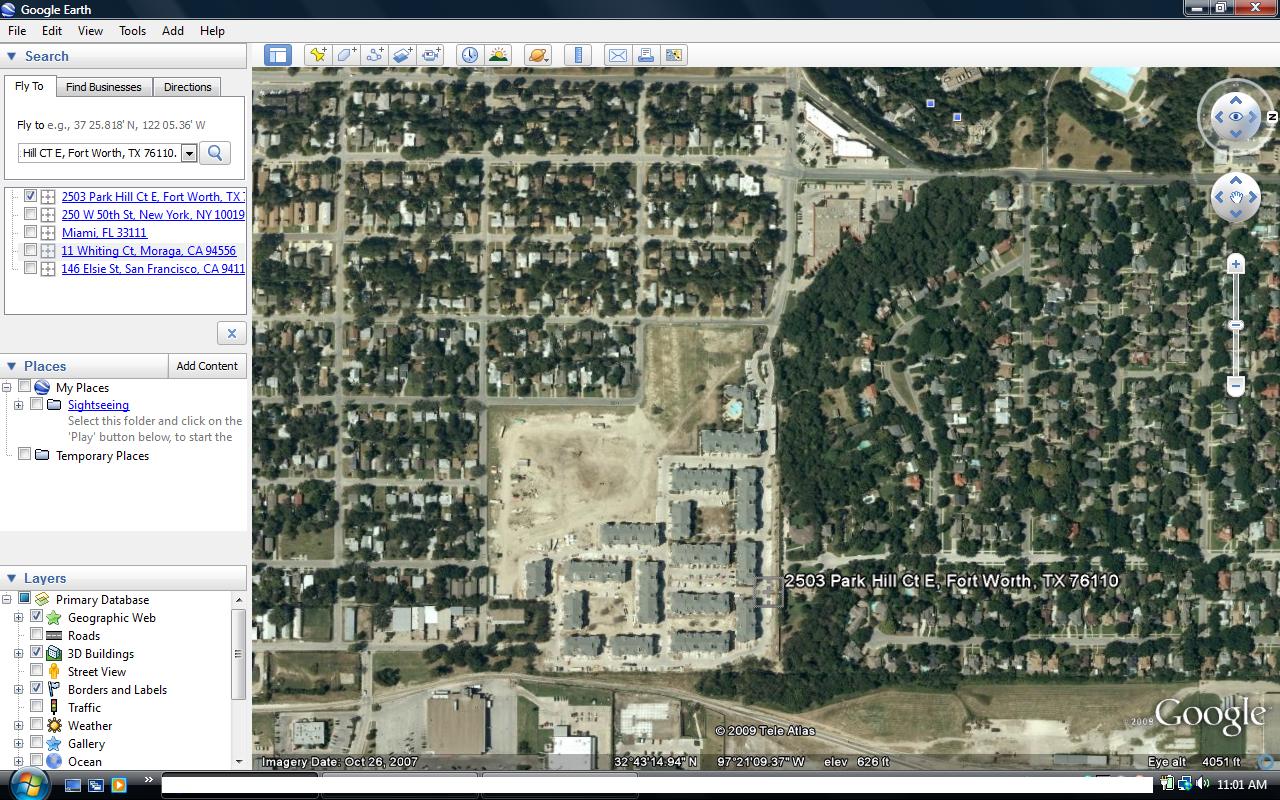1280x800 pixels.
Task: Click the Look joystick eye center
Action: tap(1236, 117)
